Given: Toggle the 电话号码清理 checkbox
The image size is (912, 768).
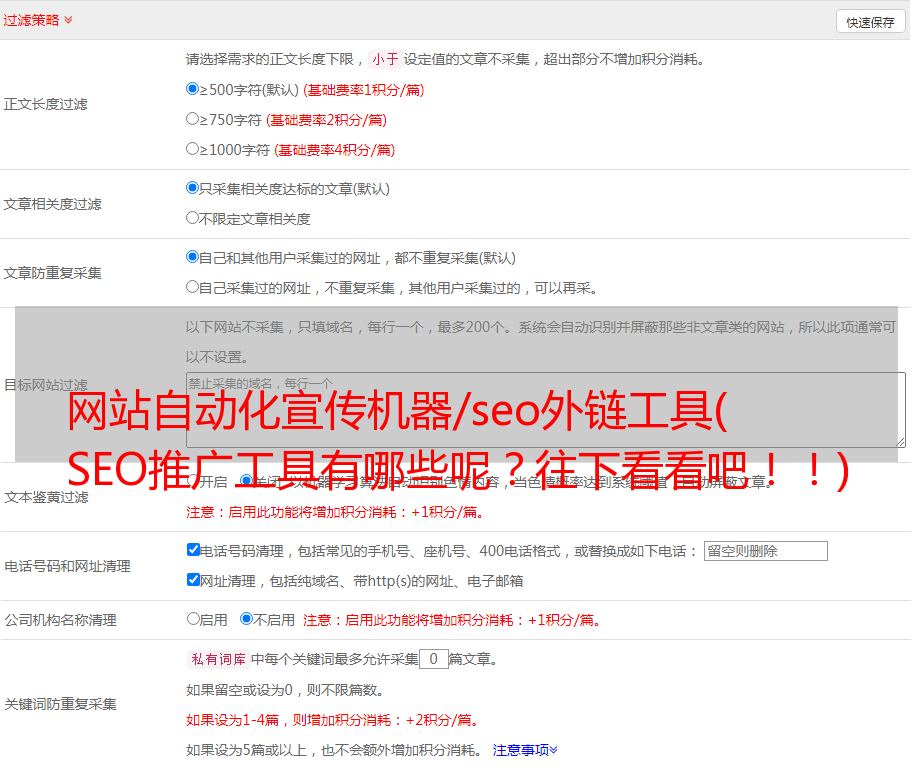Looking at the screenshot, I should (193, 550).
